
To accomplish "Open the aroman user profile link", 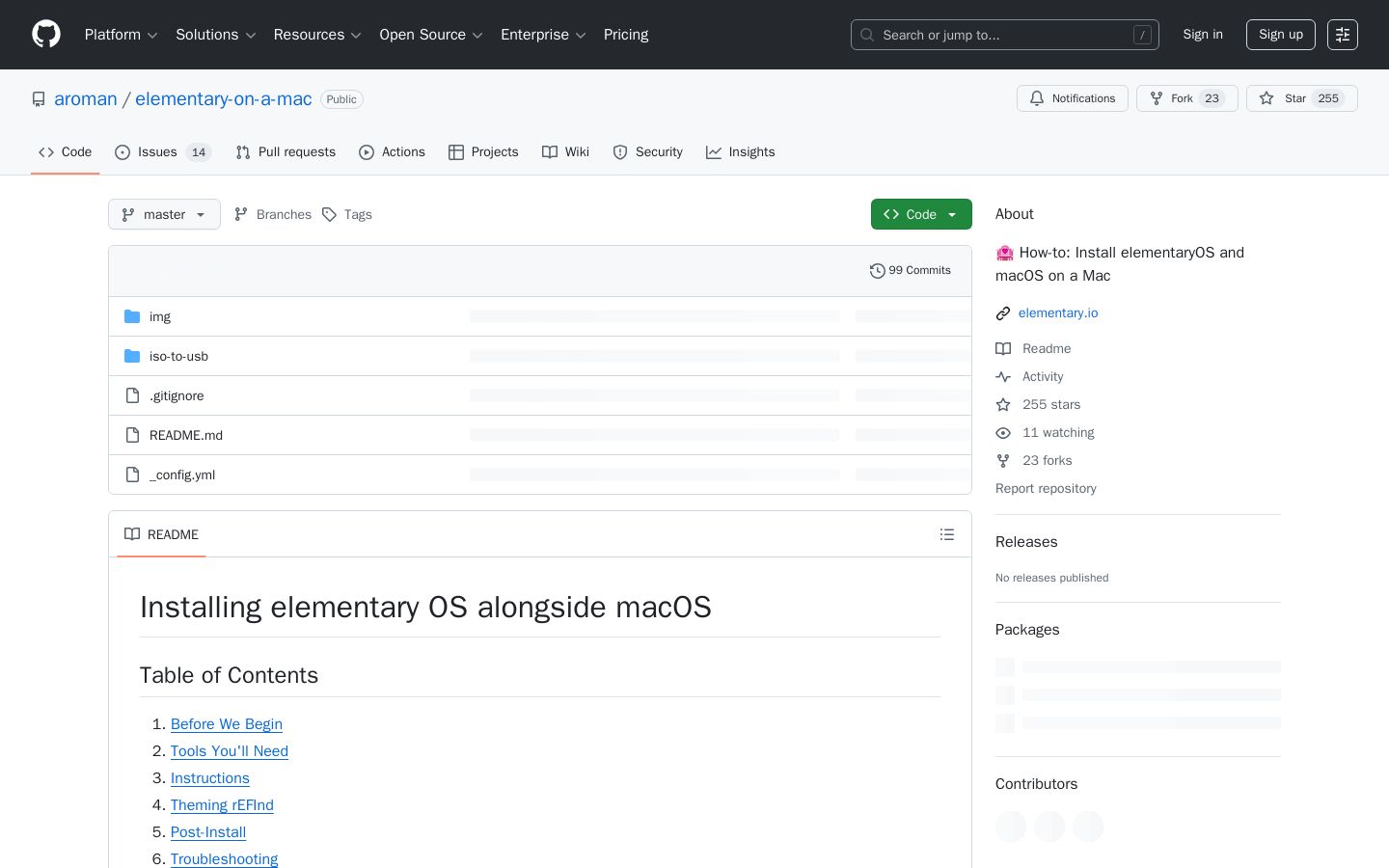I will pyautogui.click(x=86, y=99).
